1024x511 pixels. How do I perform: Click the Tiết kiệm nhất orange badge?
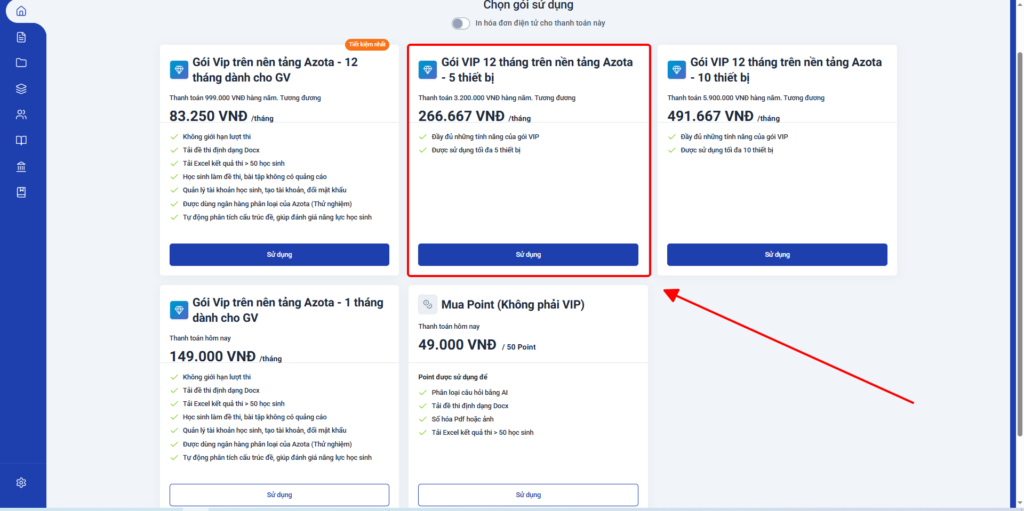pyautogui.click(x=368, y=44)
